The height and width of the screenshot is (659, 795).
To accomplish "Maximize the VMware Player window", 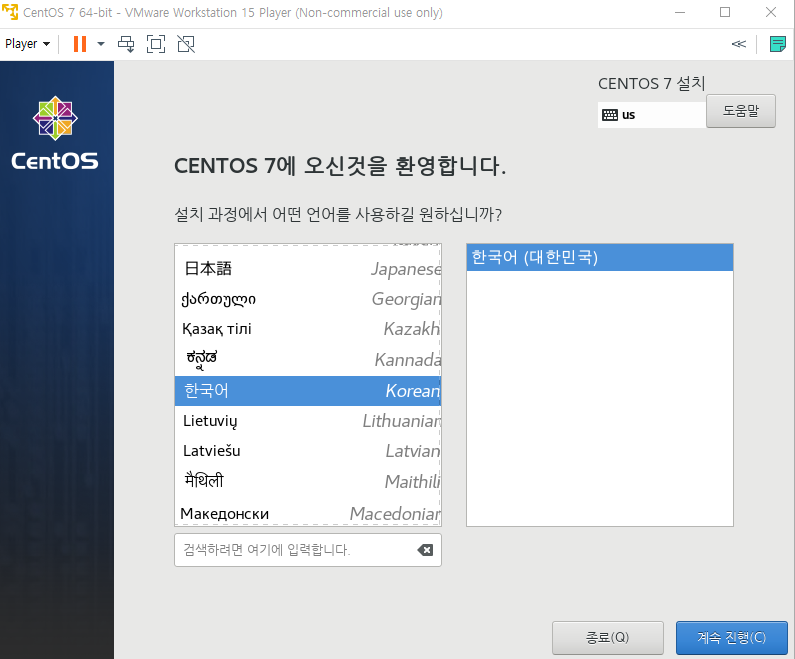I will (725, 12).
